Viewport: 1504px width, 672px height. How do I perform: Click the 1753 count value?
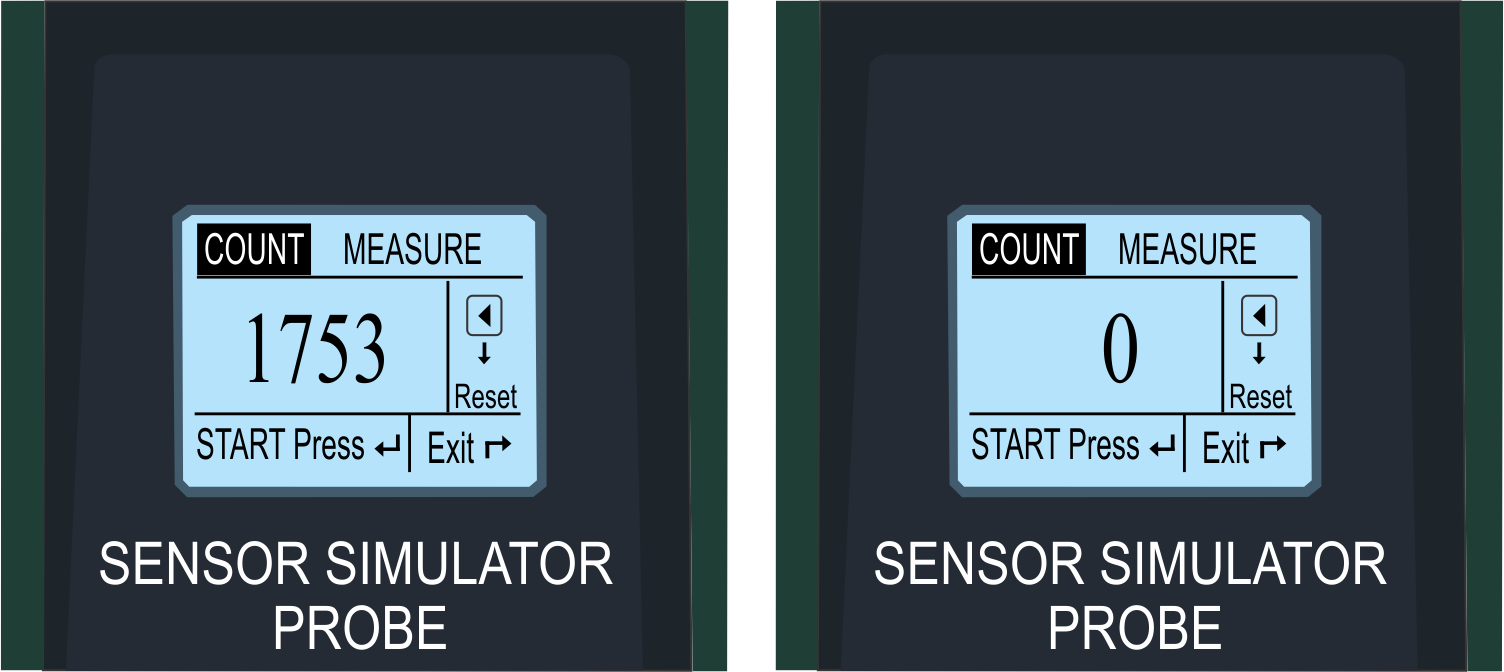316,348
